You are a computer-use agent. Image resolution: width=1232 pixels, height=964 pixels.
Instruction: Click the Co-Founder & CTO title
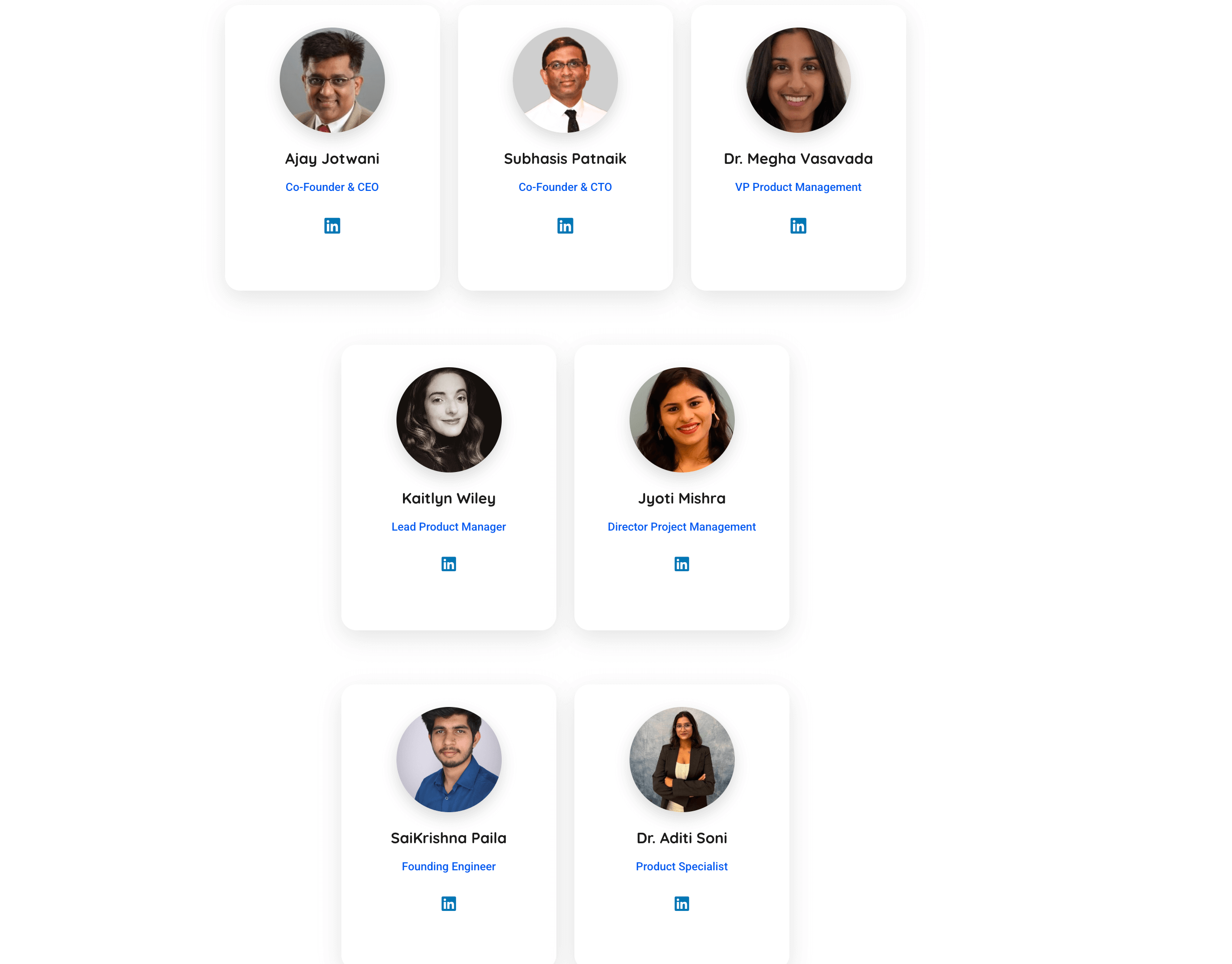(564, 187)
